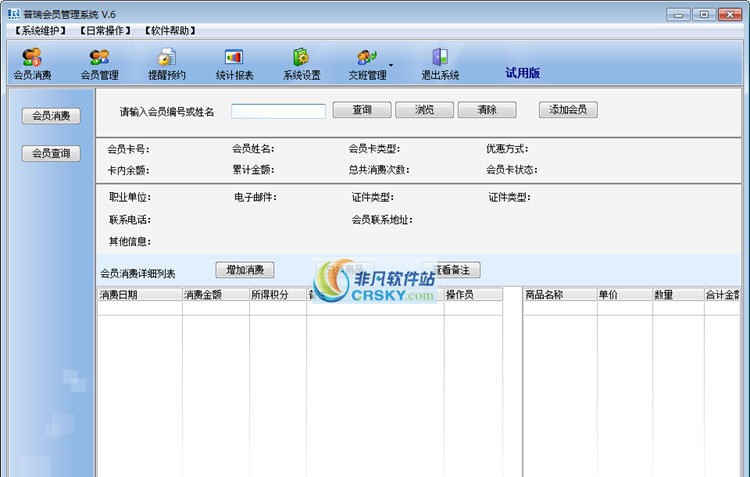Open the 提醒预约 toolbar icon
The height and width of the screenshot is (477, 750).
coord(166,64)
